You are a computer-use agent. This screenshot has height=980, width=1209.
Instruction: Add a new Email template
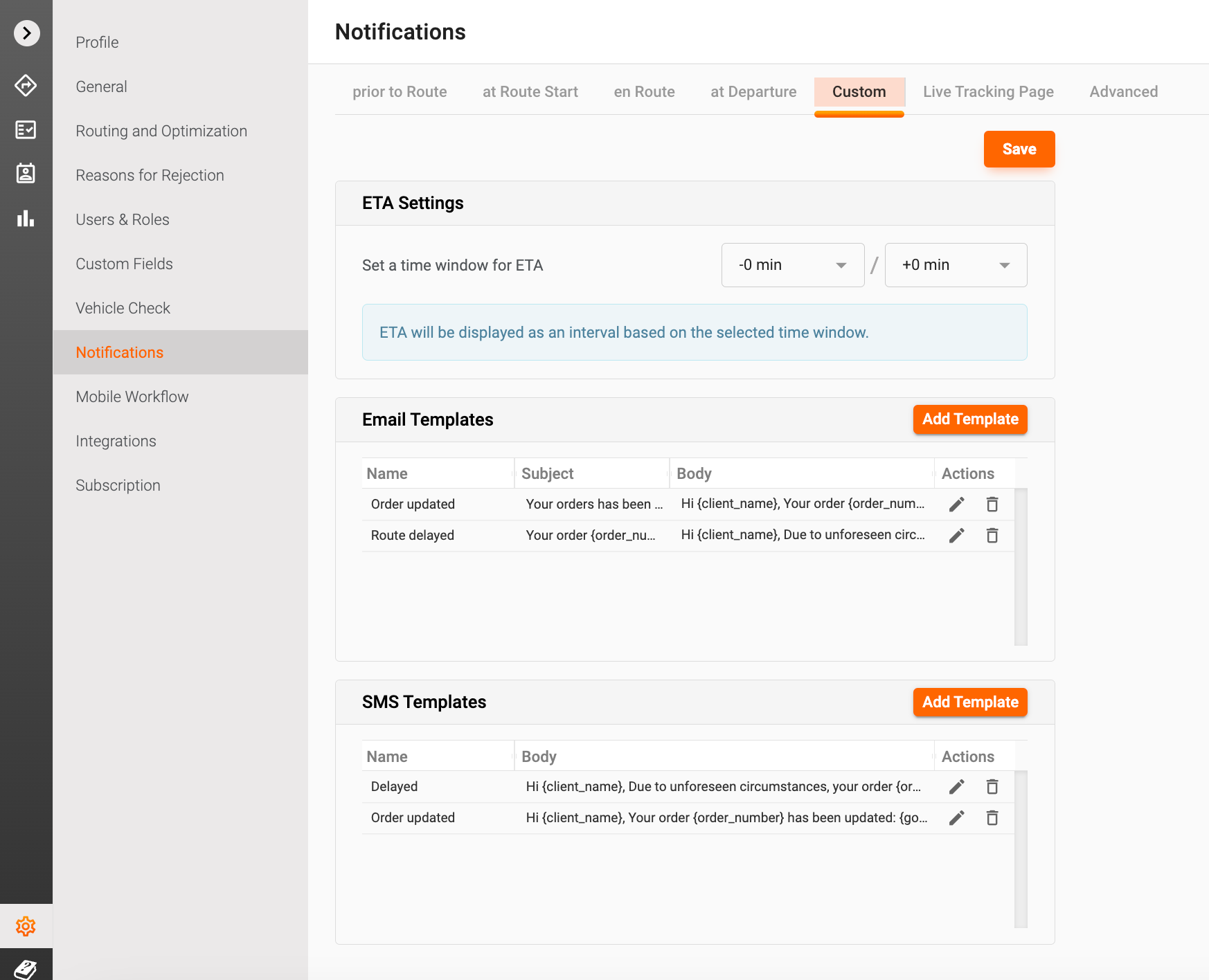point(970,419)
